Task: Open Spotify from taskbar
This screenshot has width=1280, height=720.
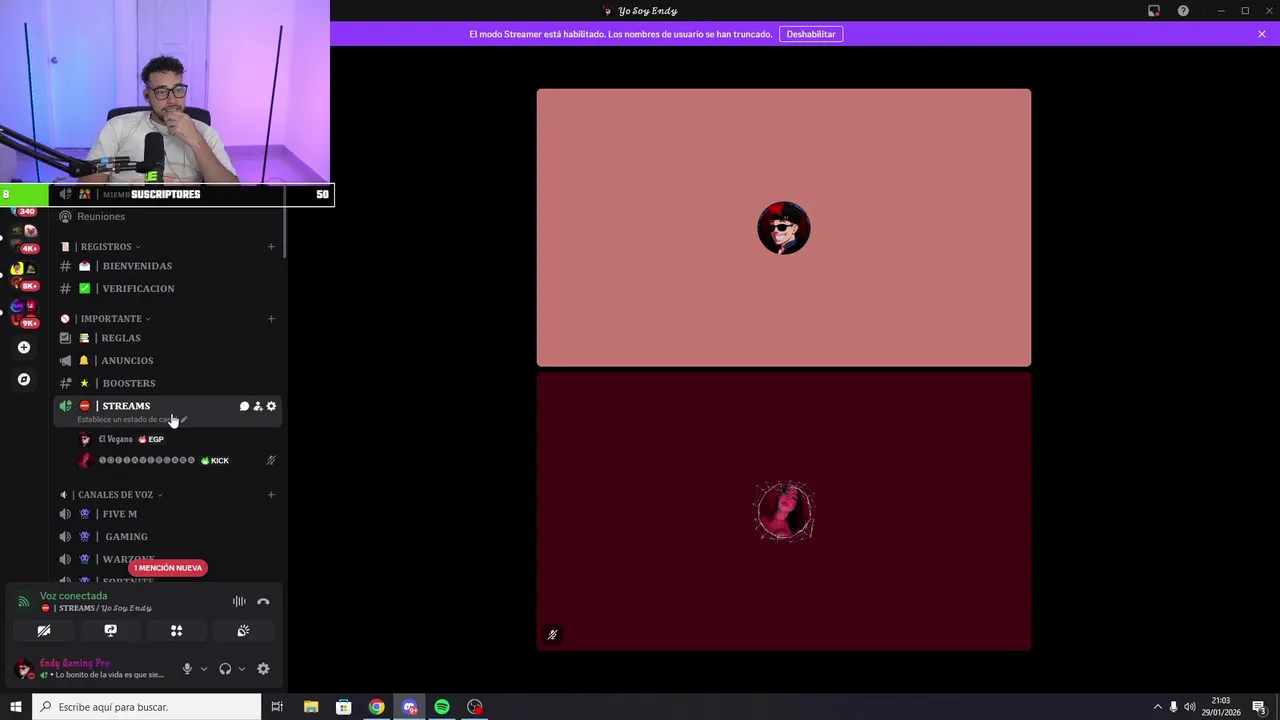Action: click(442, 707)
